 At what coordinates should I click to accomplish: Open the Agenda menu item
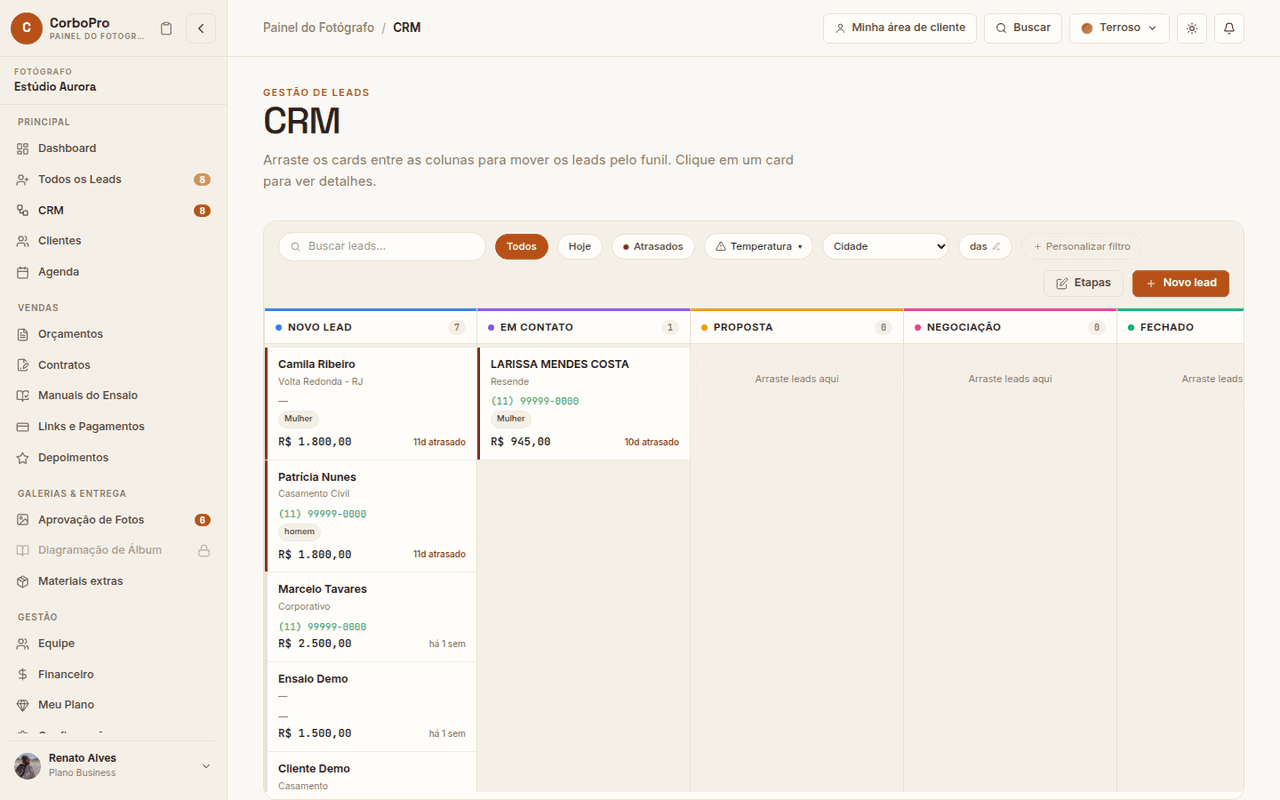pos(113,272)
